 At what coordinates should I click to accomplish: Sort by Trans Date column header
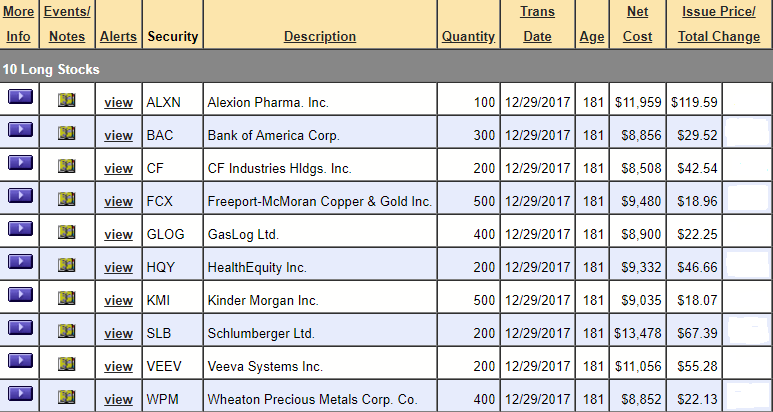(537, 24)
